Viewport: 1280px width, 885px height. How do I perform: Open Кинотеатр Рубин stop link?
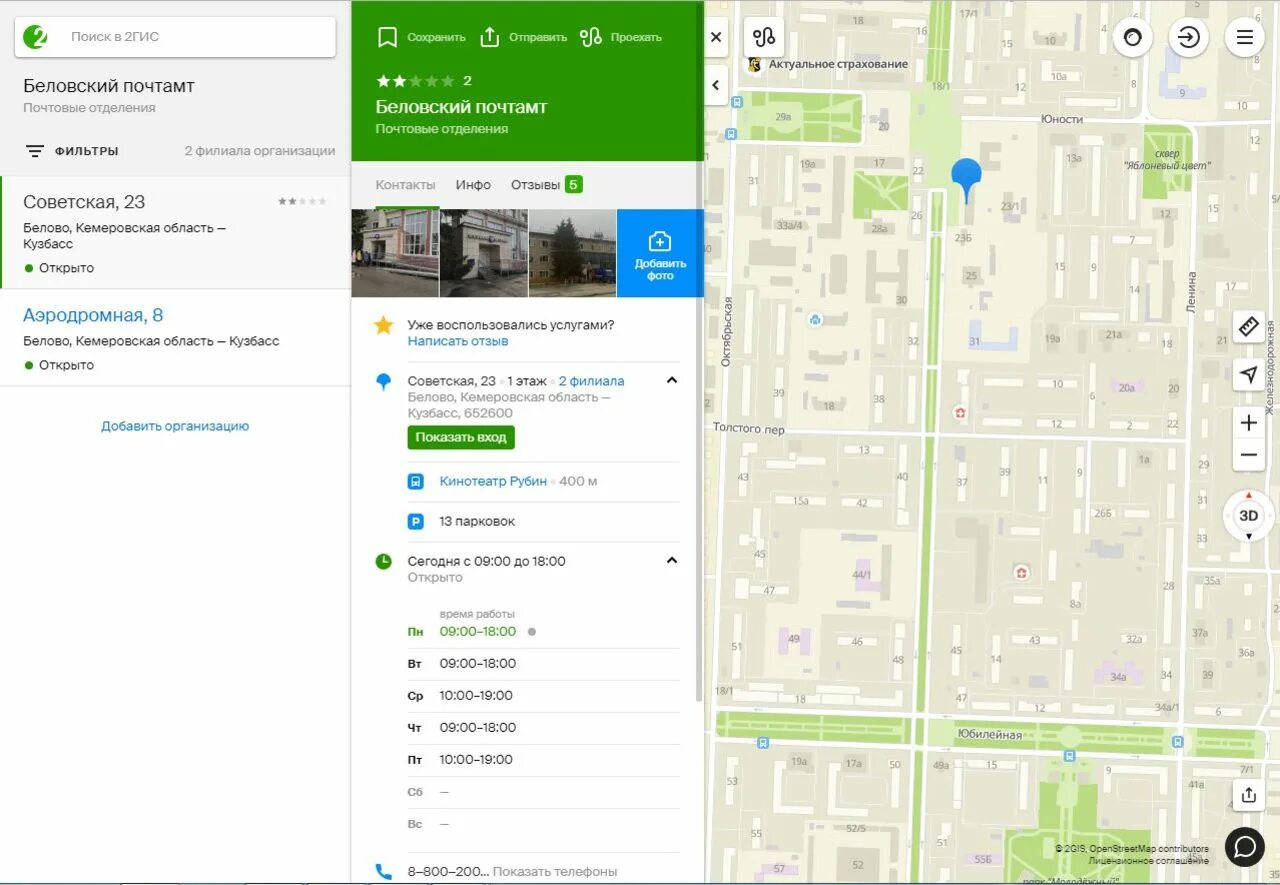tap(493, 481)
